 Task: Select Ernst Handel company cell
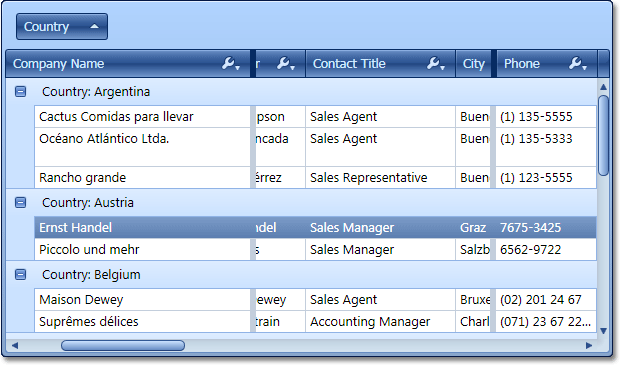tap(143, 227)
